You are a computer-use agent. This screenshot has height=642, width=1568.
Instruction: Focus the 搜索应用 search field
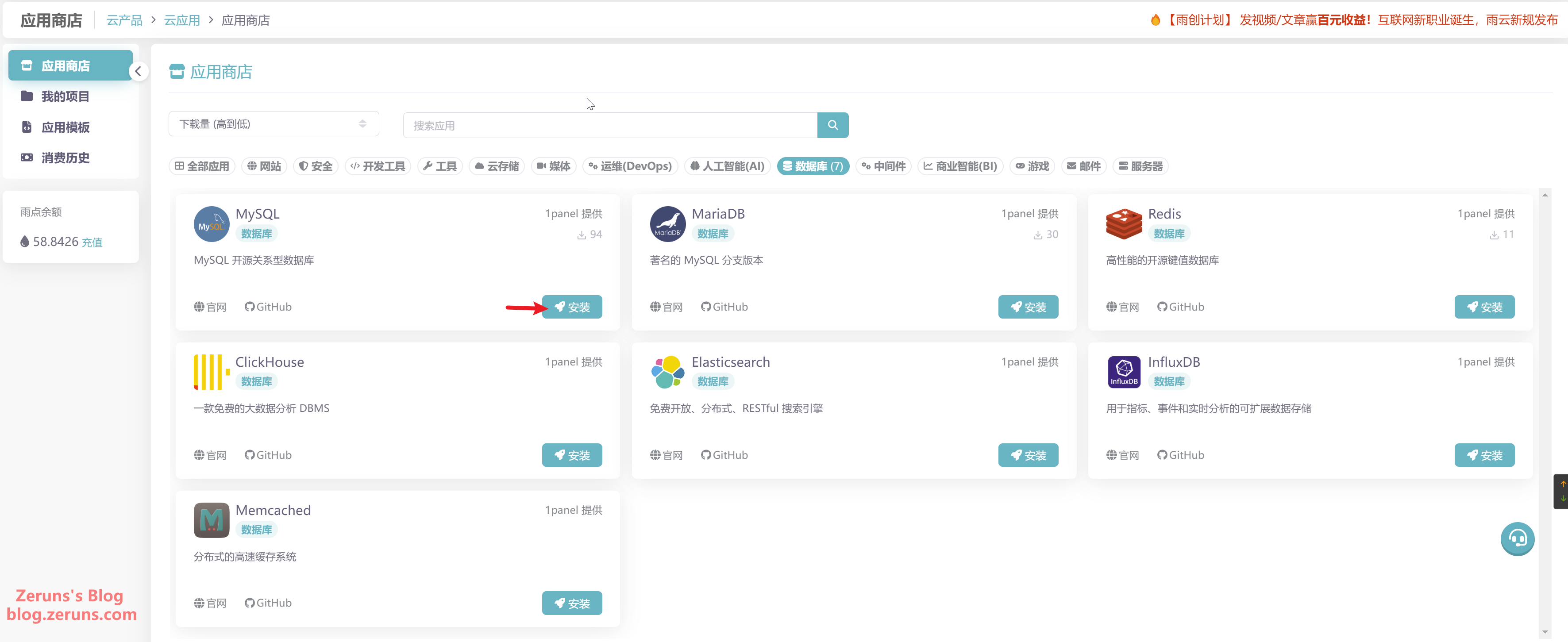click(610, 125)
